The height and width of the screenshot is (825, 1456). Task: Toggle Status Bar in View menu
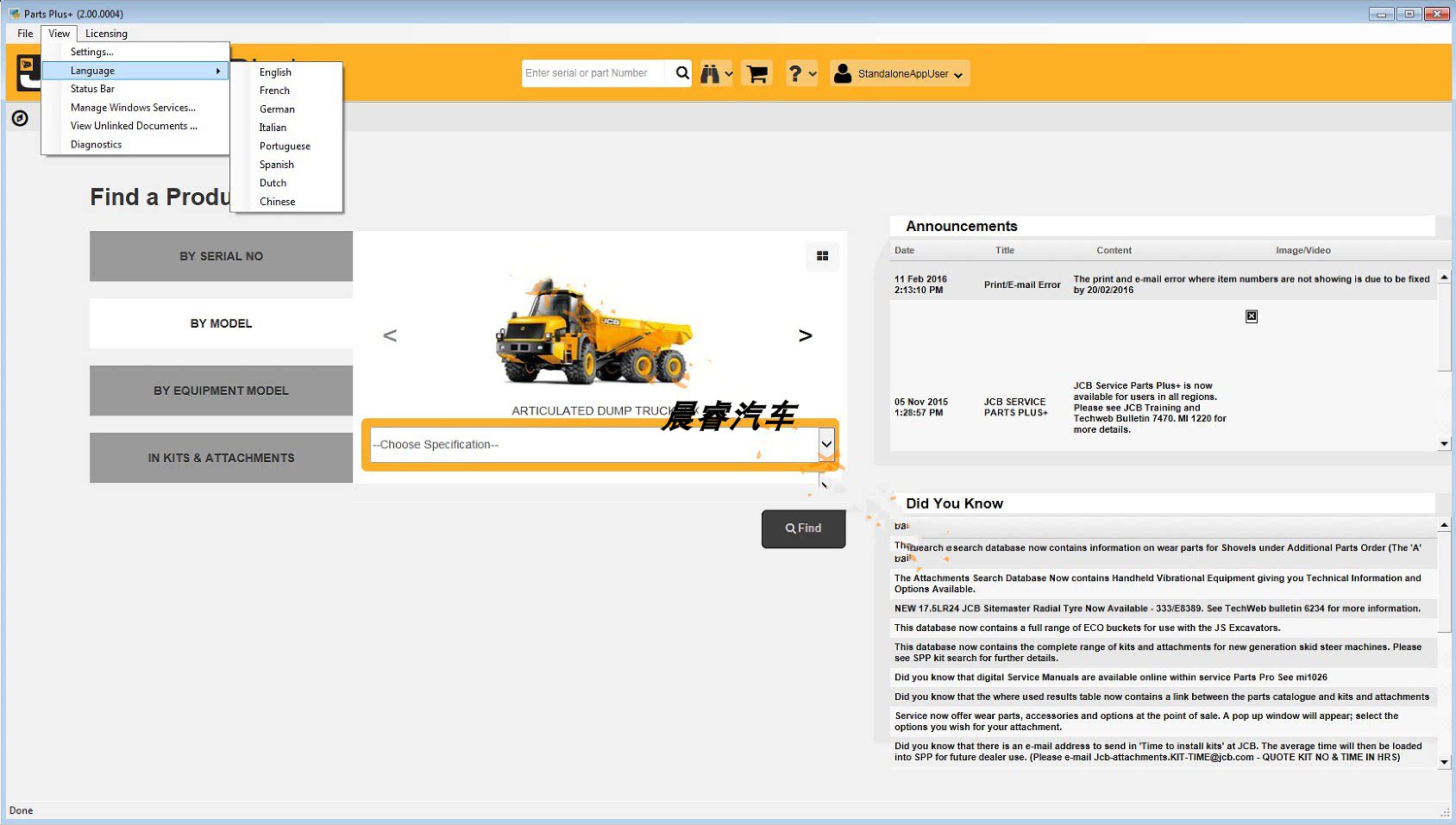pos(135,89)
